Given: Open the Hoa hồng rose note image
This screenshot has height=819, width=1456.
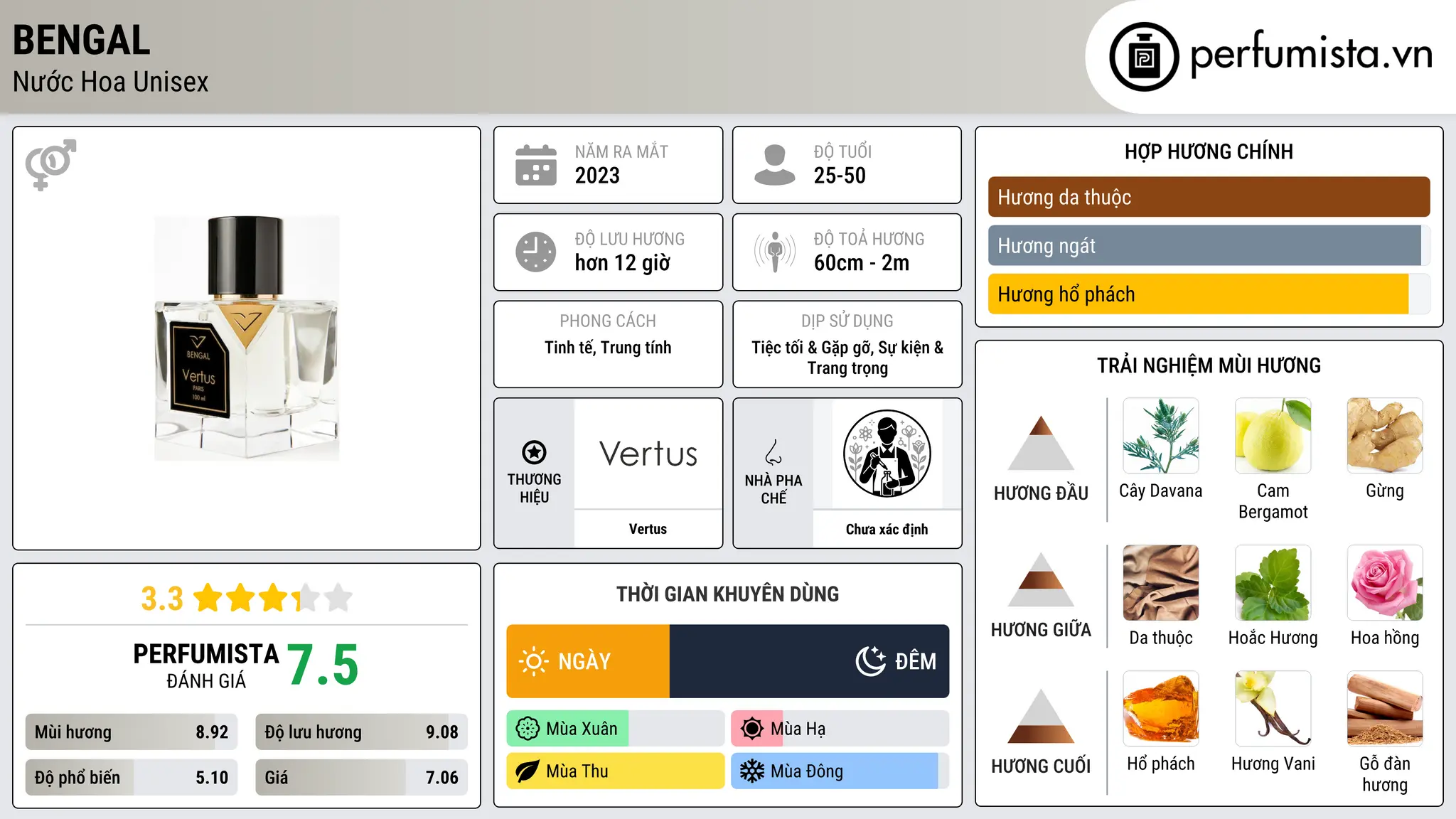Looking at the screenshot, I should tap(1385, 583).
